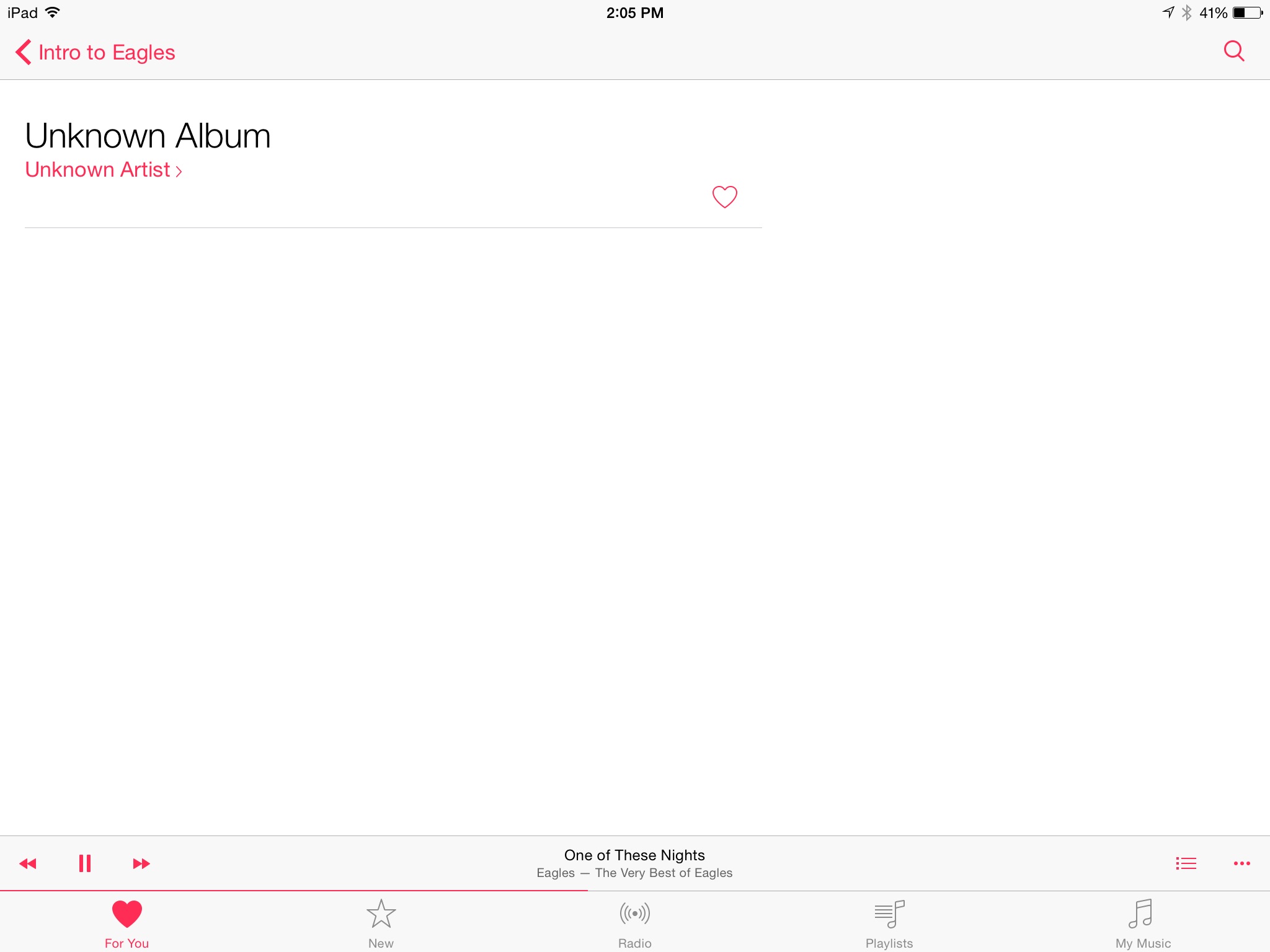Tap the red playback progress bar

coord(294,891)
